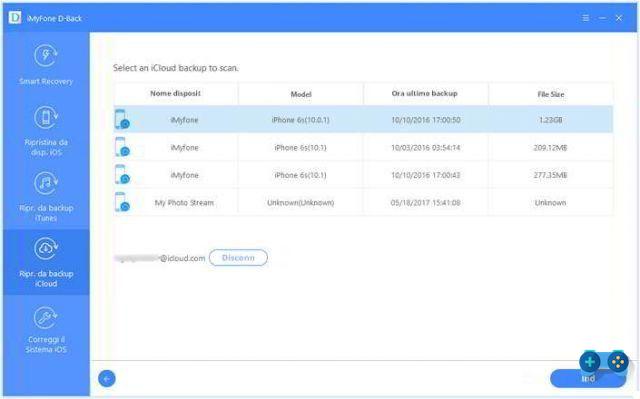
Task: Minimize the D-Back window
Action: pos(602,18)
